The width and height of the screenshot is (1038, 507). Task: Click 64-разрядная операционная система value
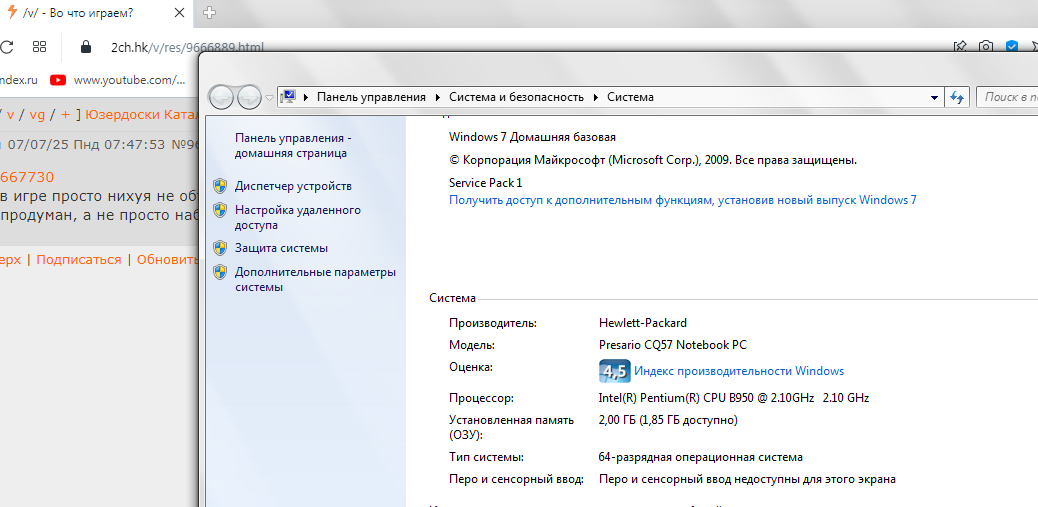point(700,457)
